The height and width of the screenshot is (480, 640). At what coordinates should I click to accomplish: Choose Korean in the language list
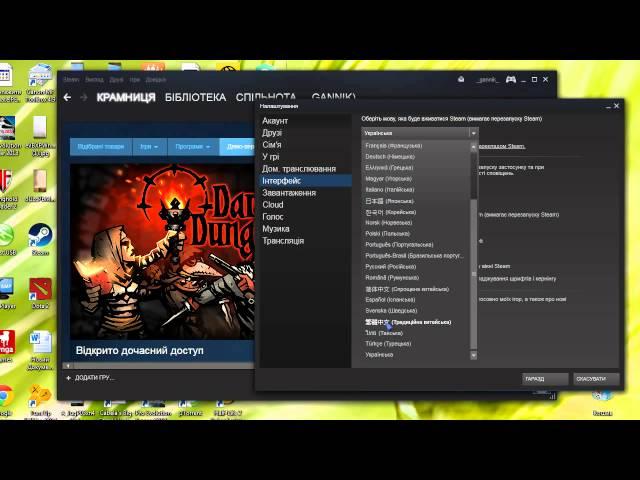click(416, 212)
